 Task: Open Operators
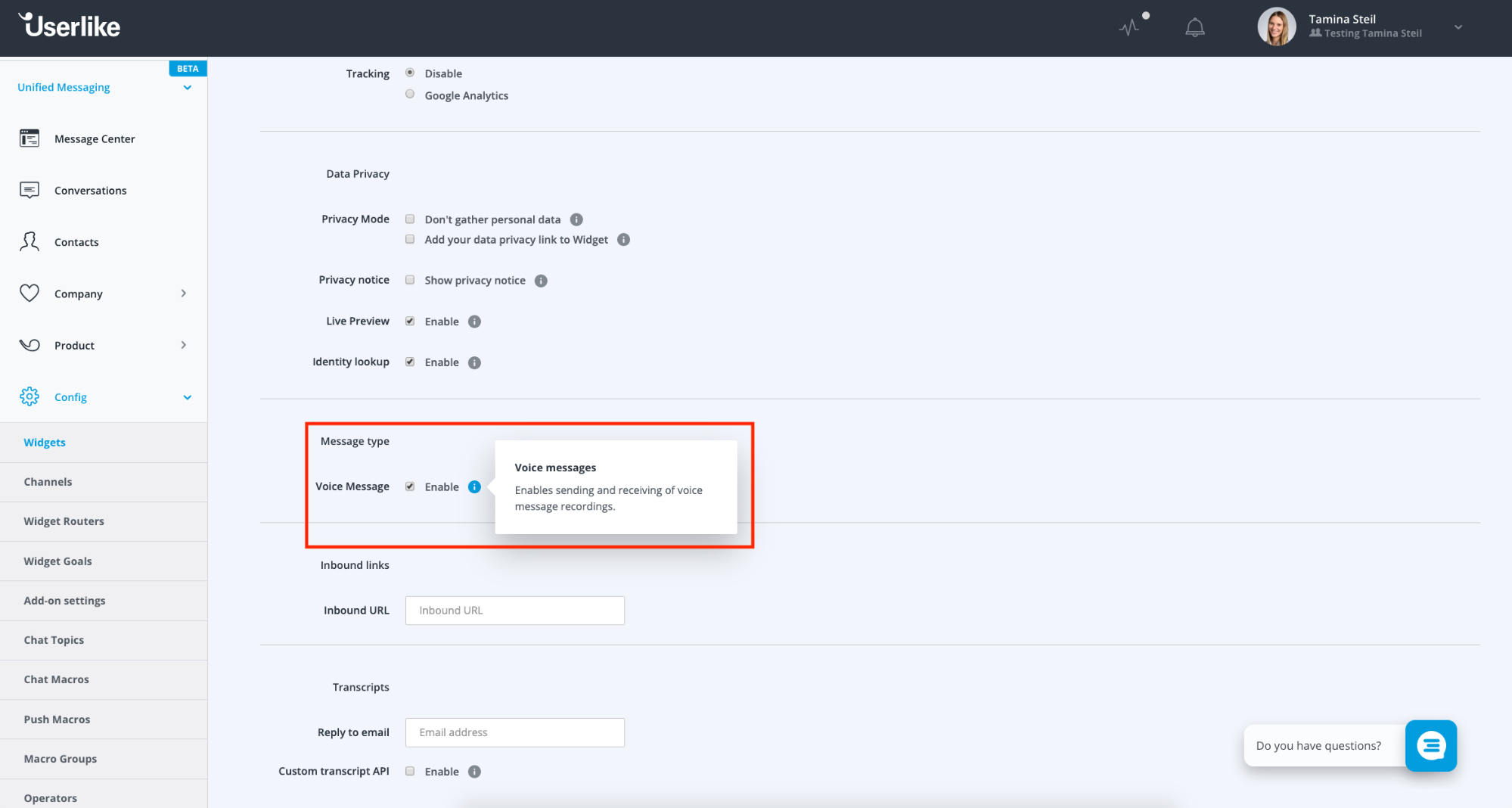click(x=104, y=794)
